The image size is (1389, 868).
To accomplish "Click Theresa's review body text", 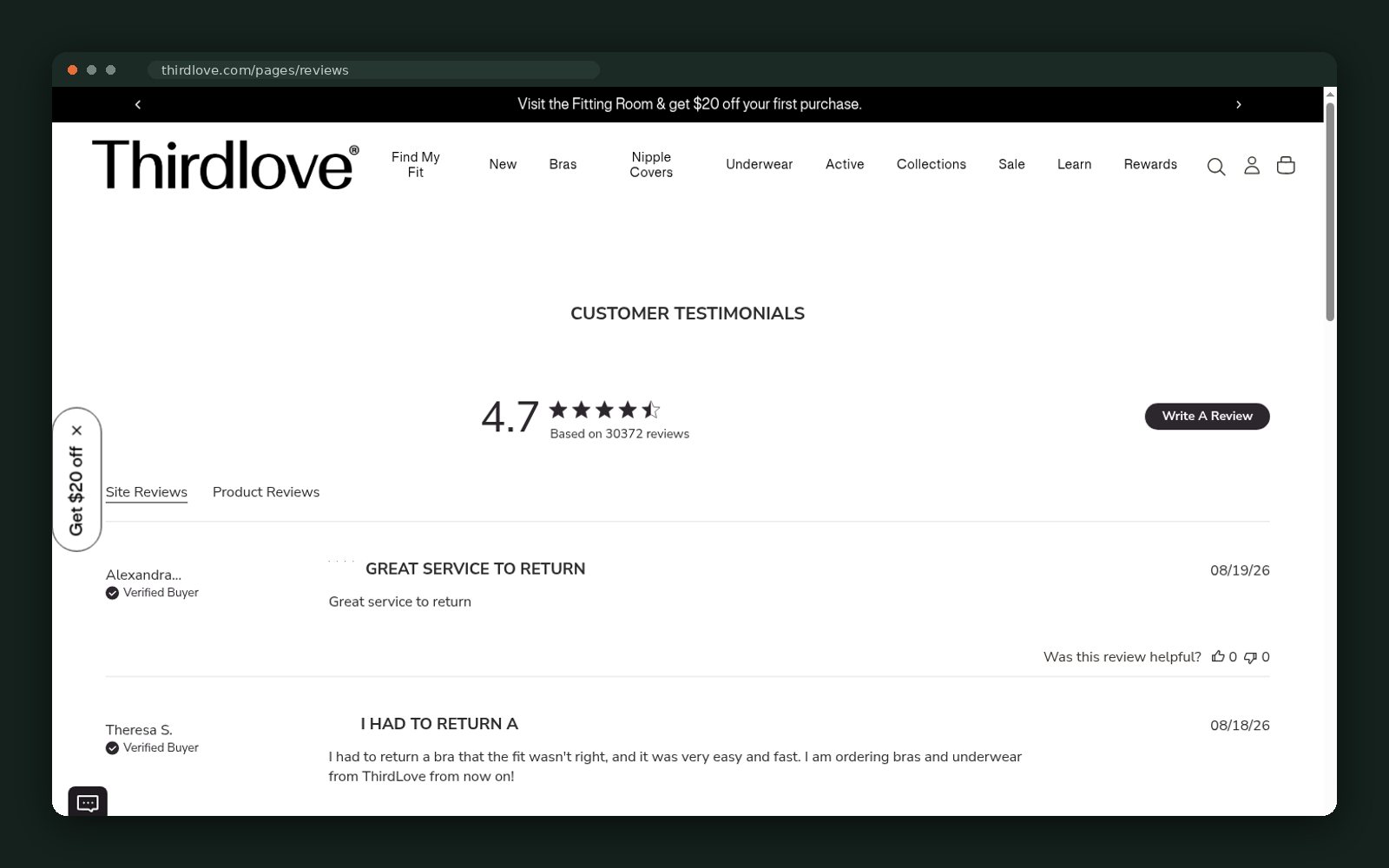I will point(675,766).
